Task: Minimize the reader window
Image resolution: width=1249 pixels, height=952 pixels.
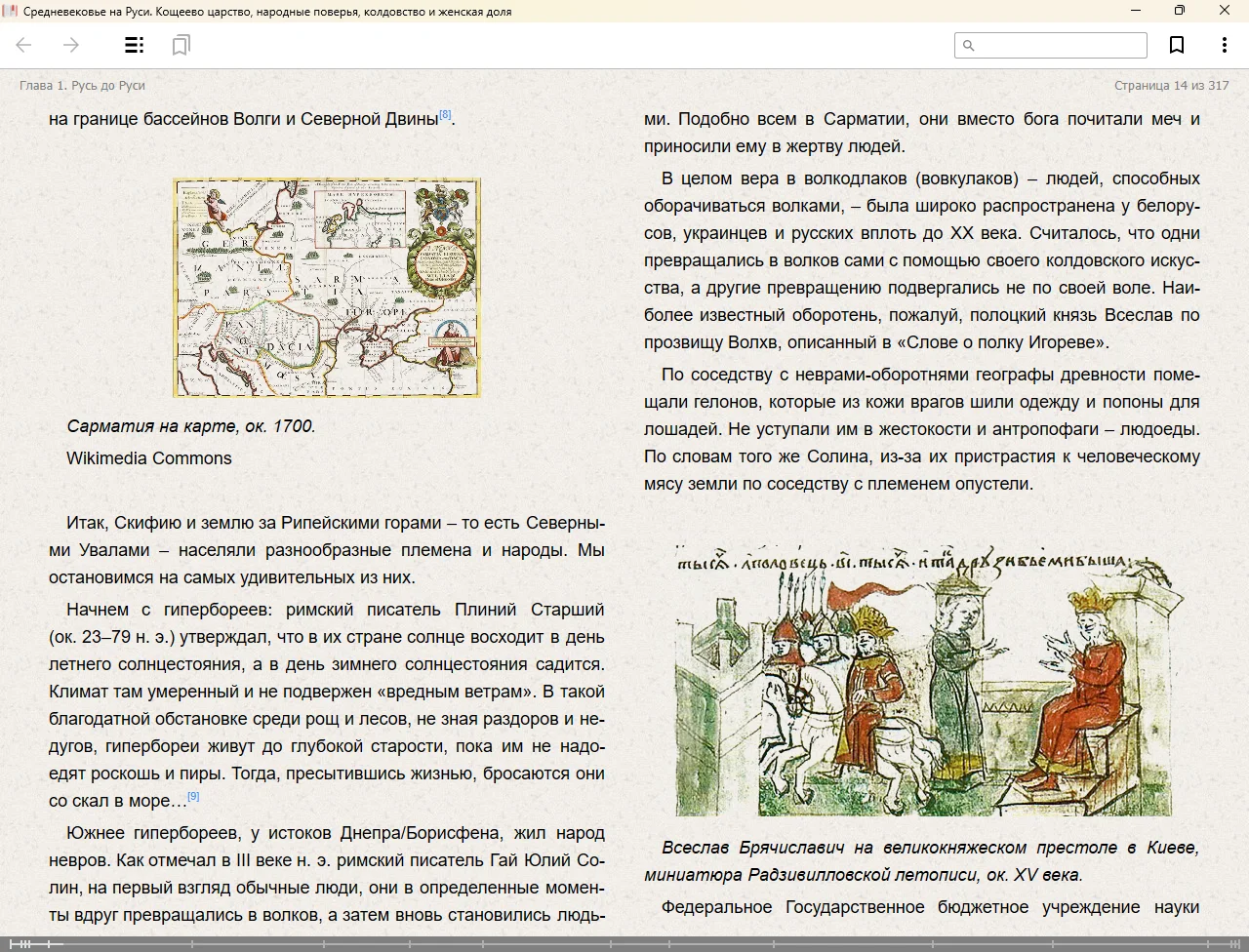Action: pos(1136,11)
